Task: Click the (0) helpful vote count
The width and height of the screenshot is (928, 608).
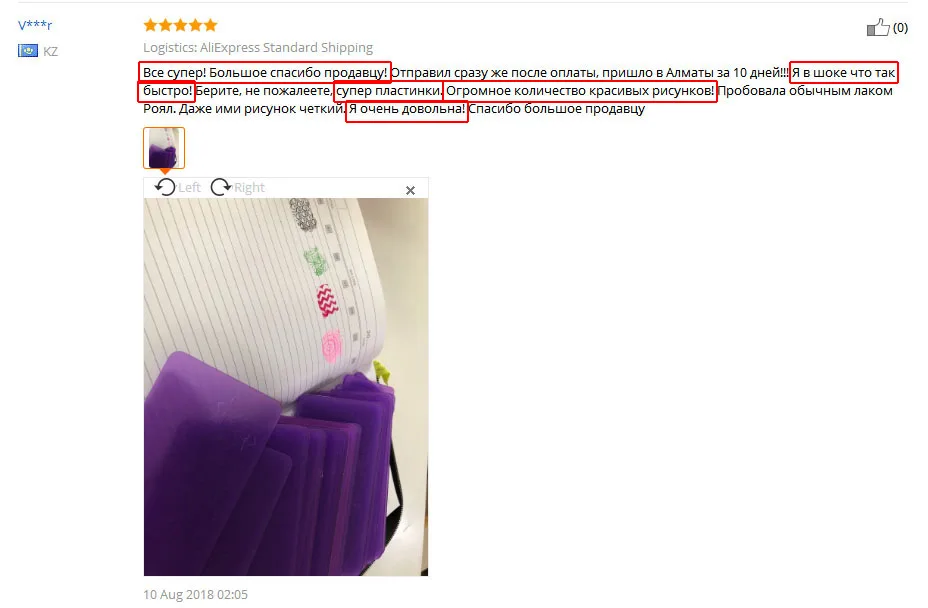Action: [900, 28]
